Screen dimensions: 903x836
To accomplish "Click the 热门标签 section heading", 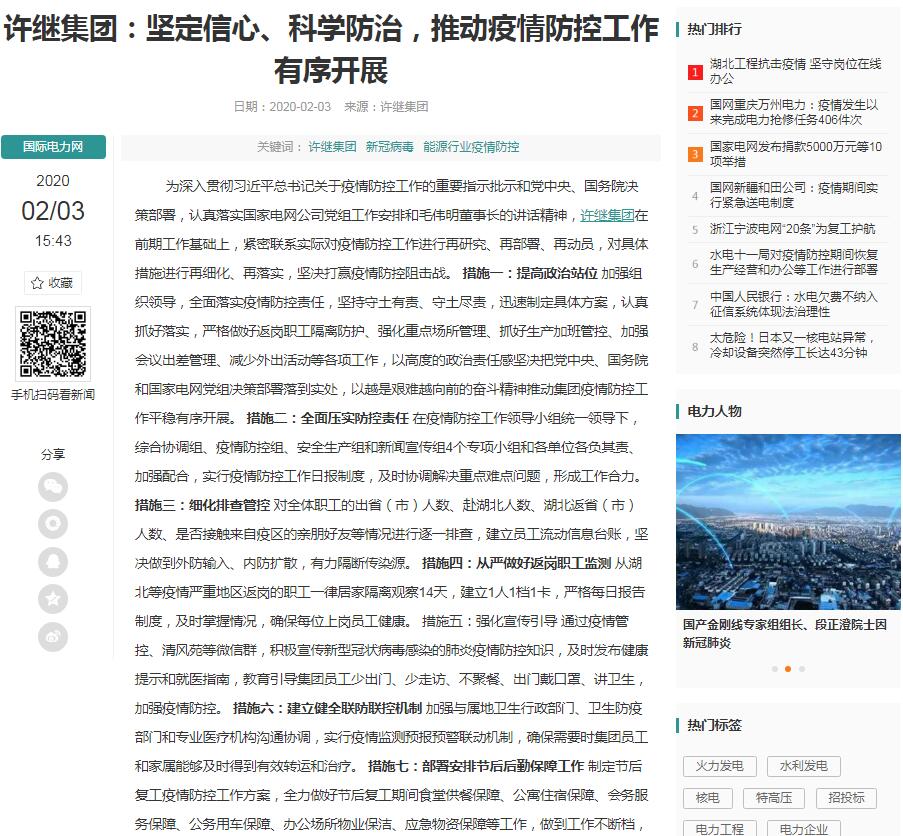I will [x=714, y=725].
